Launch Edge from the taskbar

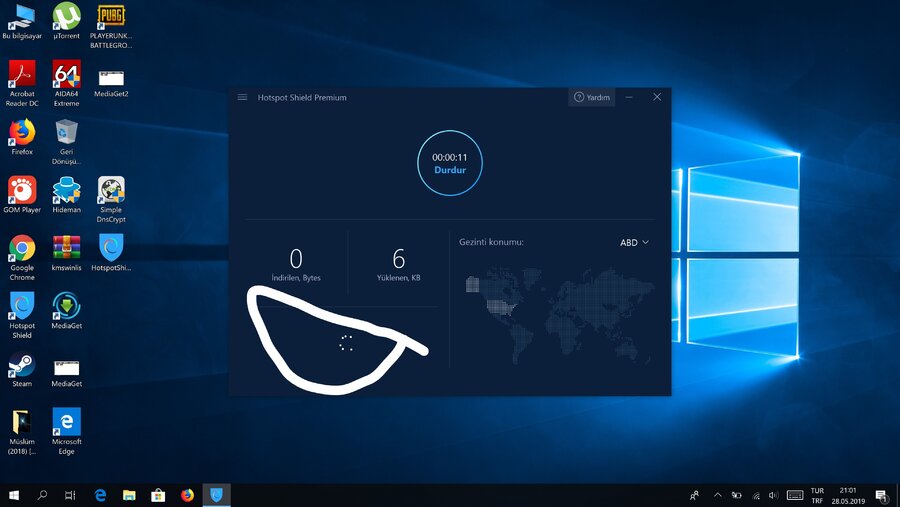click(x=100, y=495)
